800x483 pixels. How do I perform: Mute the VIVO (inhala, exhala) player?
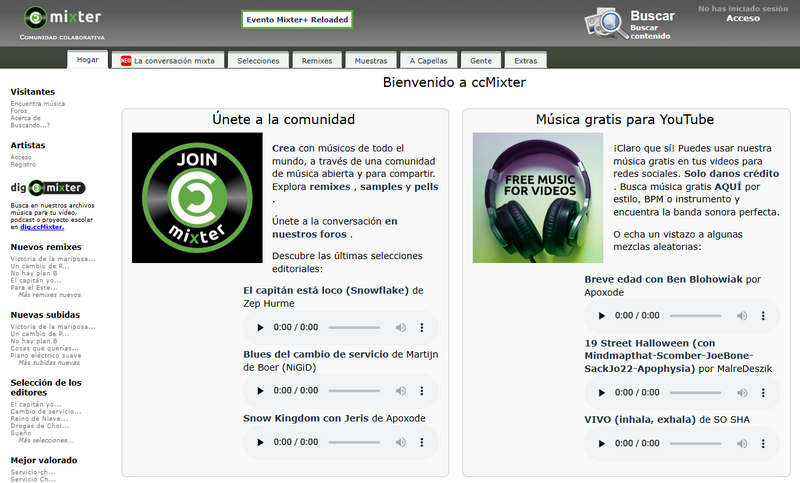pos(742,444)
